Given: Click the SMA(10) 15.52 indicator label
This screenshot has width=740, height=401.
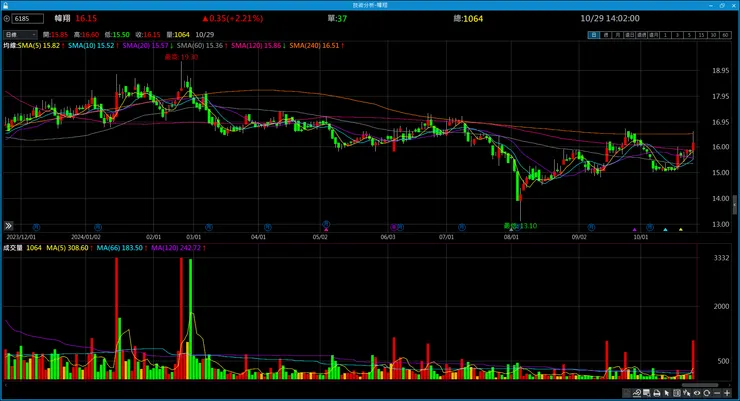Looking at the screenshot, I should click(91, 46).
